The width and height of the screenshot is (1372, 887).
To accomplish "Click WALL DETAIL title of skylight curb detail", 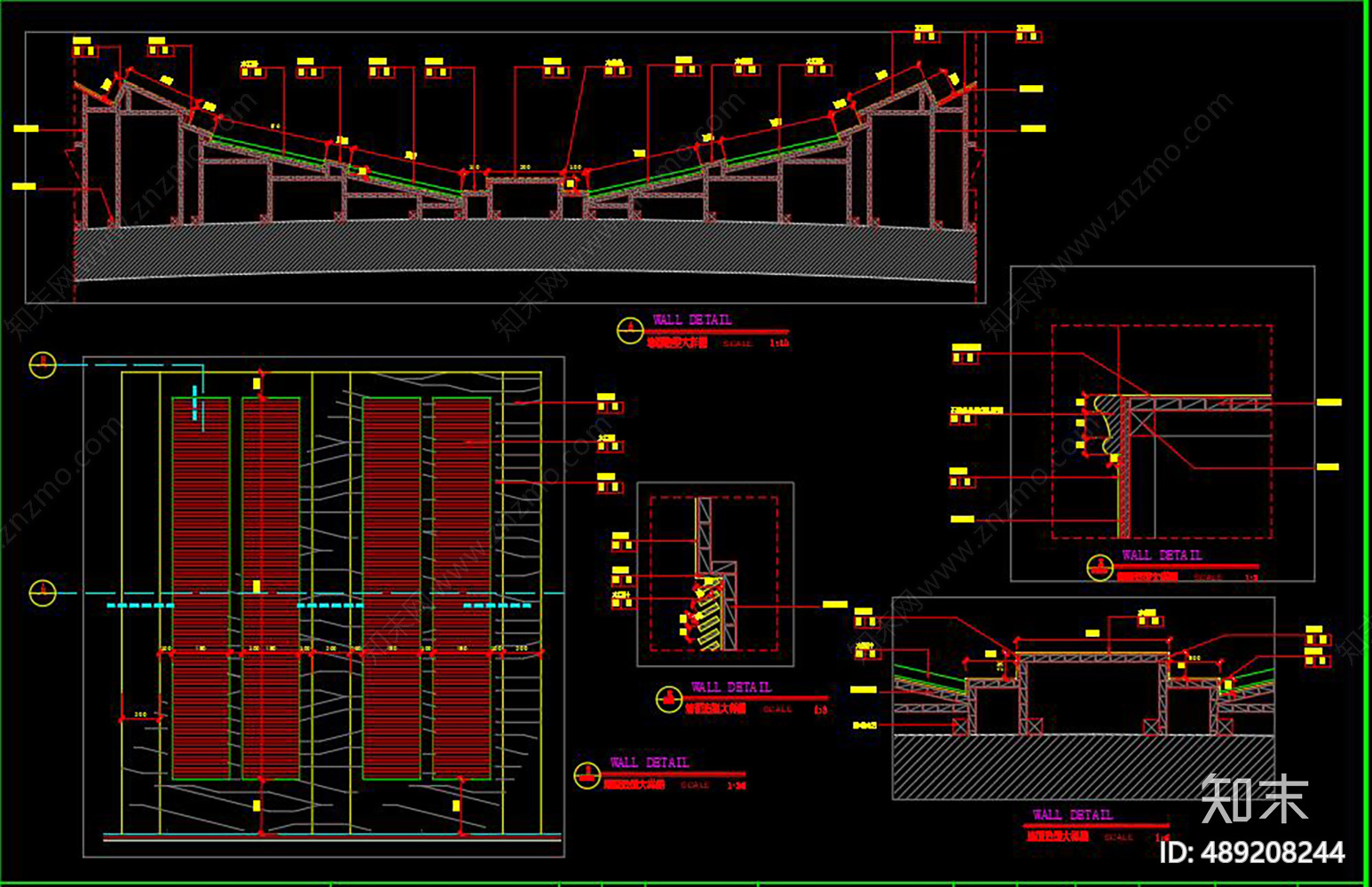I will [x=1073, y=814].
